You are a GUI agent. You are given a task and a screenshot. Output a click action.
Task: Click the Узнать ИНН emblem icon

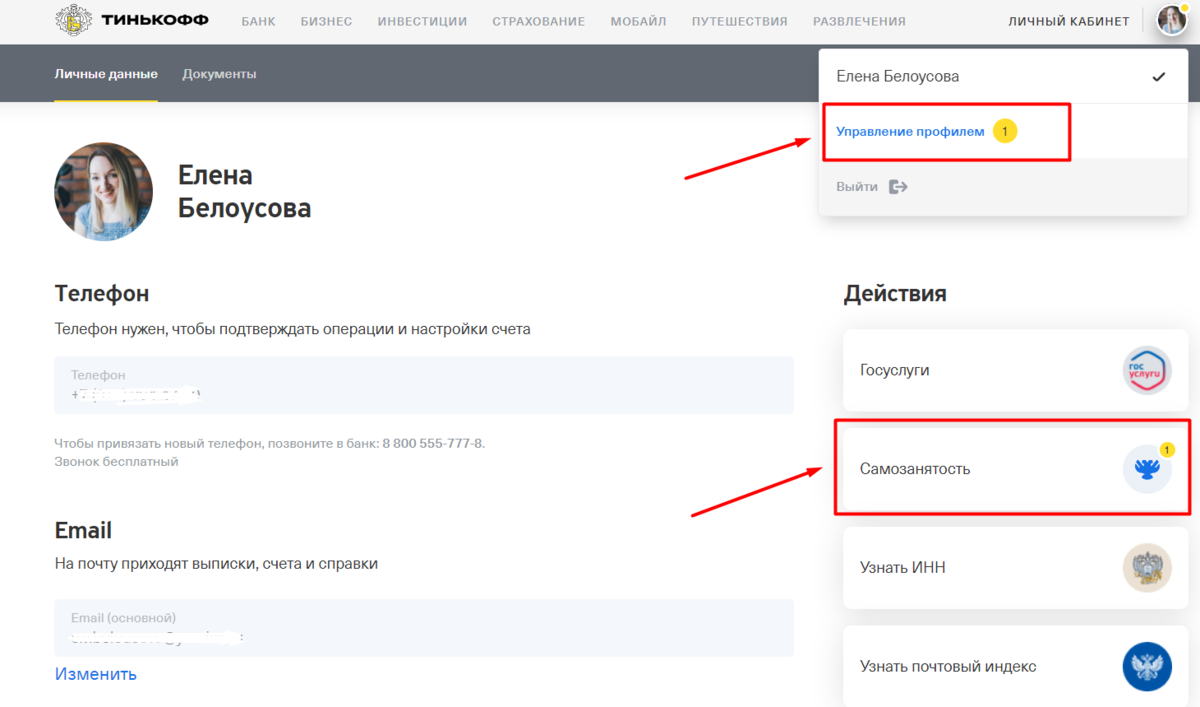(1147, 568)
